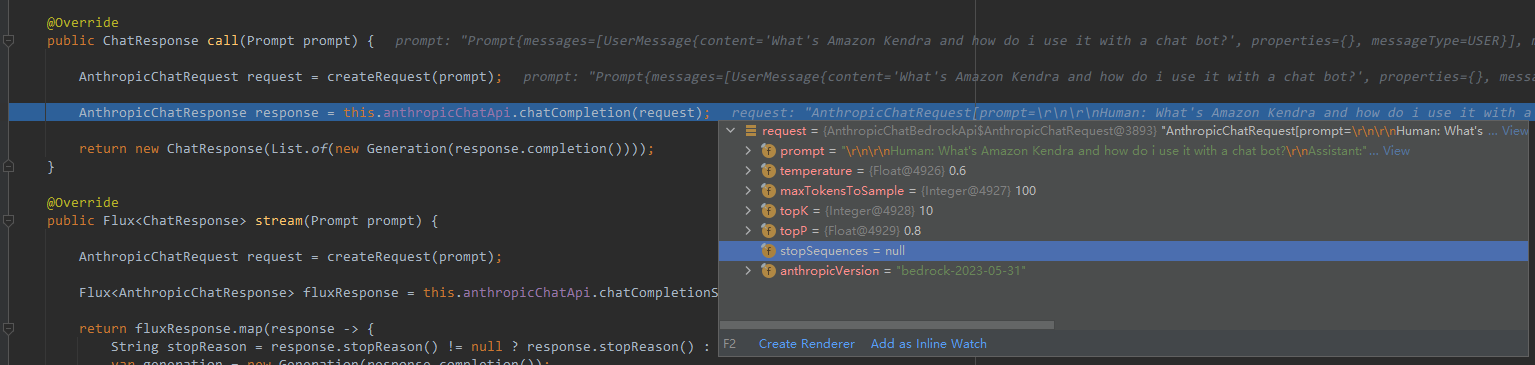The image size is (1535, 365).
Task: Click the Create Renderer link
Action: pyautogui.click(x=806, y=344)
